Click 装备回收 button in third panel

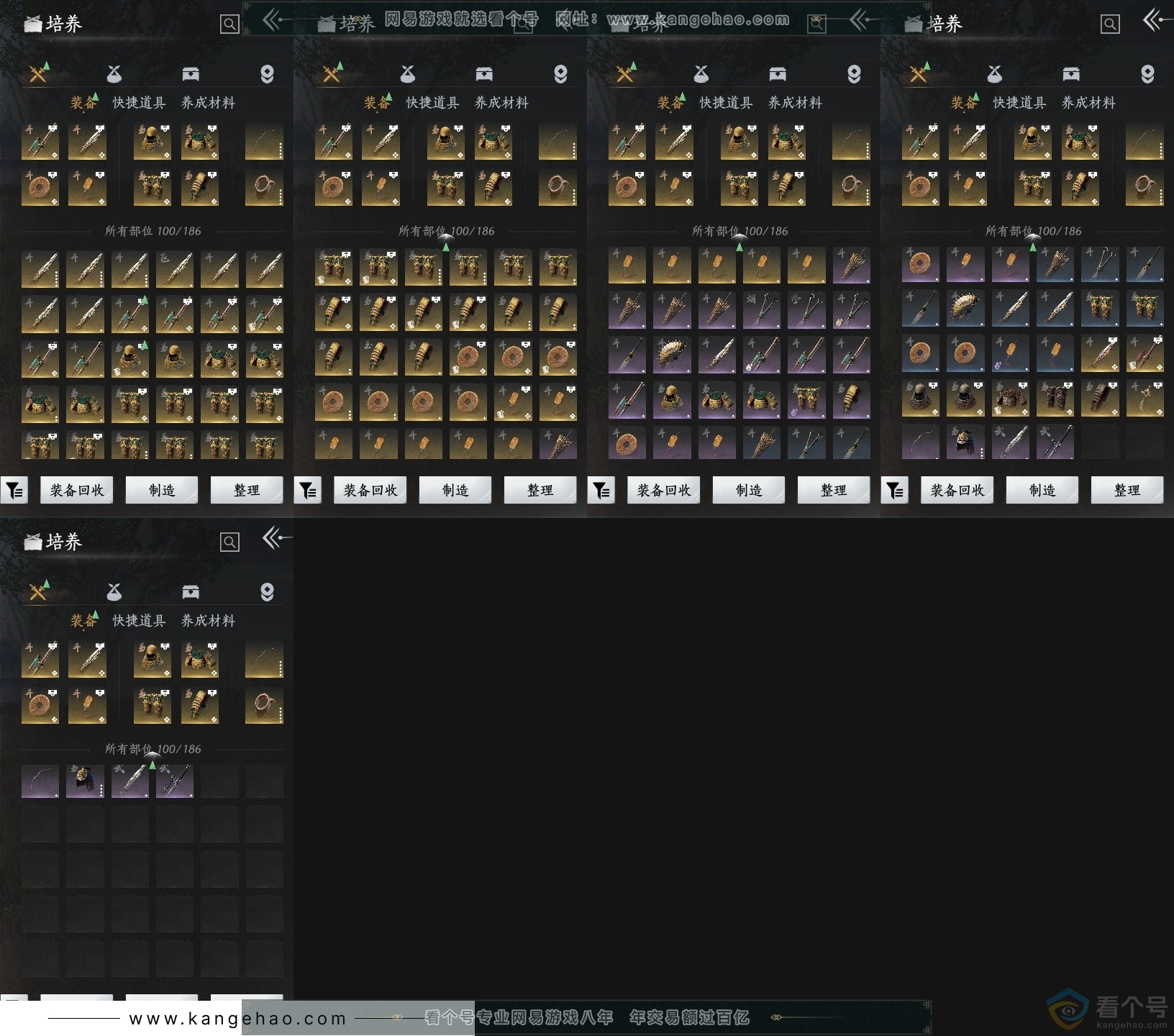[x=664, y=491]
